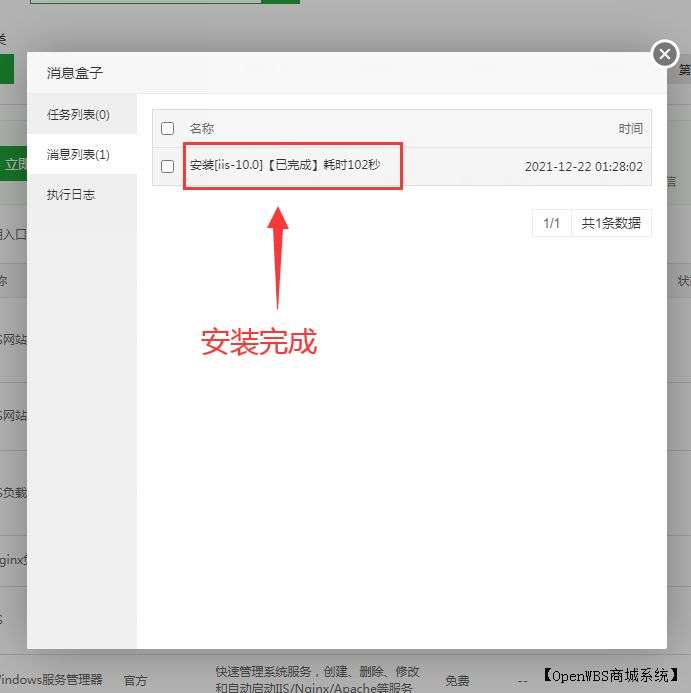
Task: Click the 1/1 page indicator
Action: coord(551,224)
